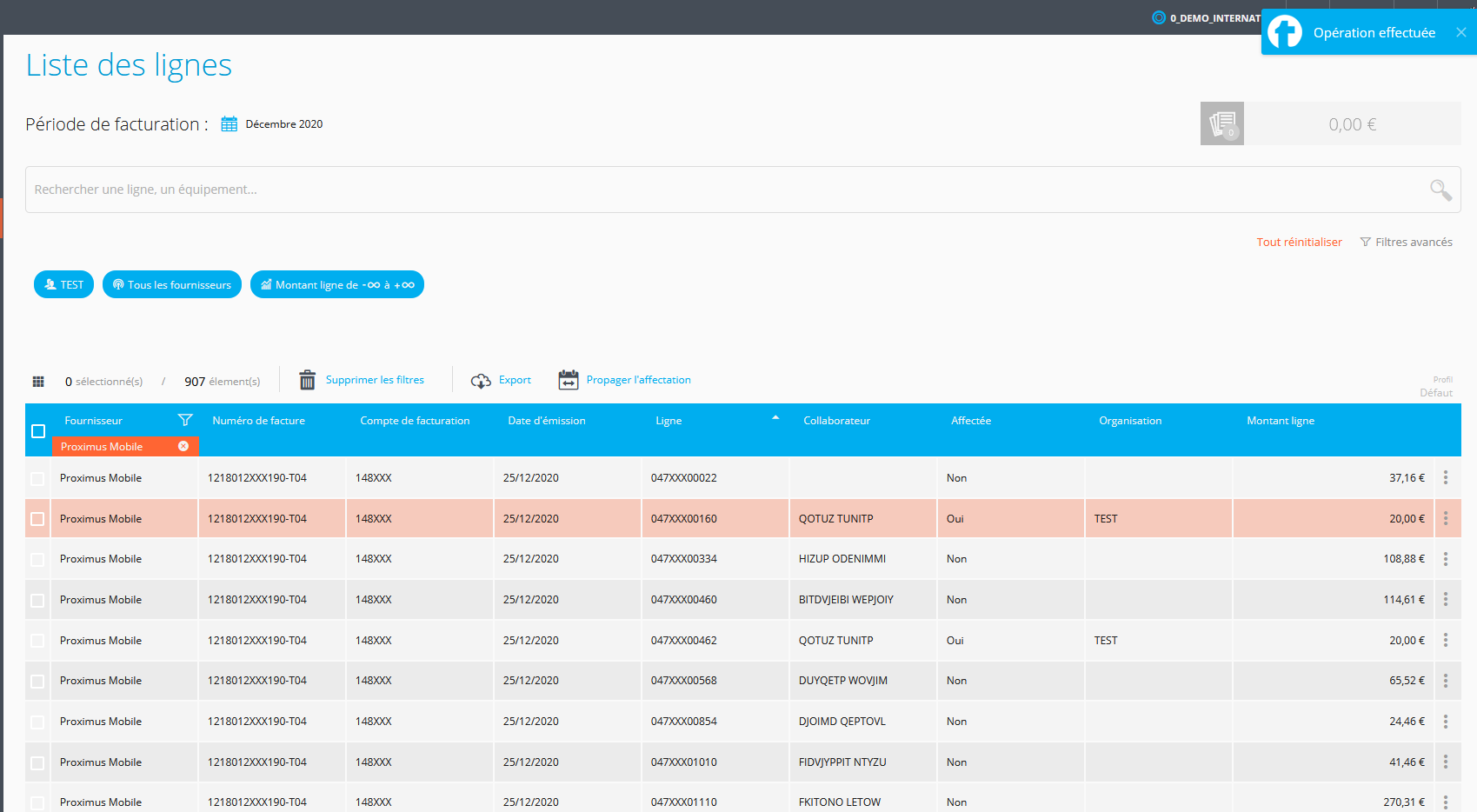This screenshot has width=1477, height=812.
Task: Check the row for line 047XXX00022
Action: click(x=37, y=478)
